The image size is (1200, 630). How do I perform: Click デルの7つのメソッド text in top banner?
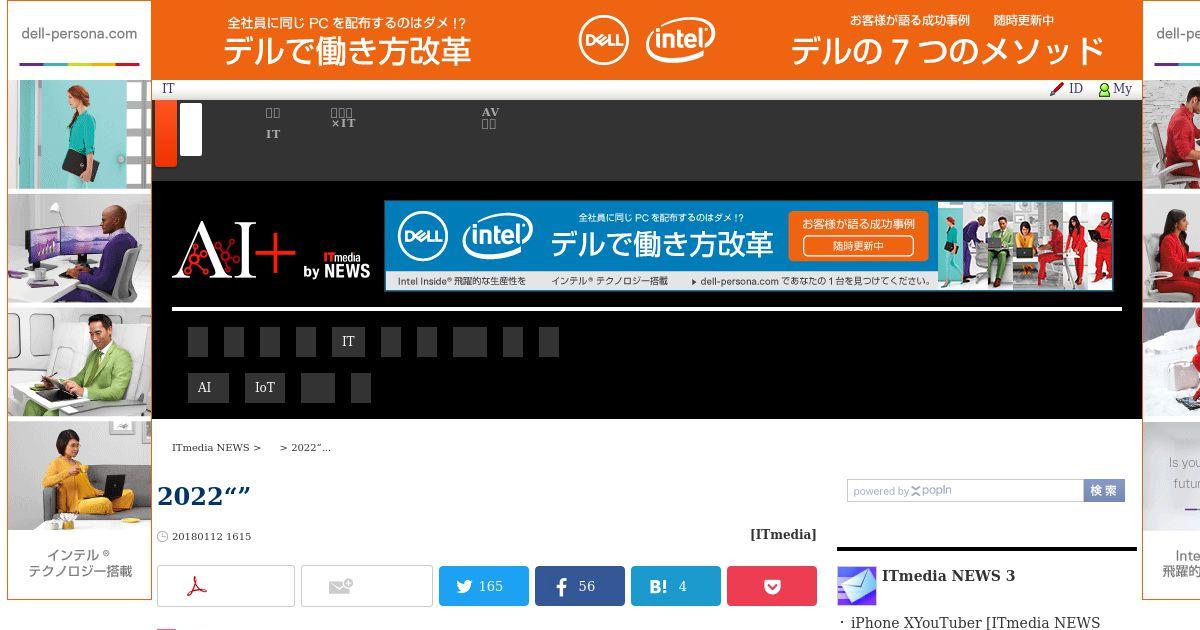click(948, 50)
